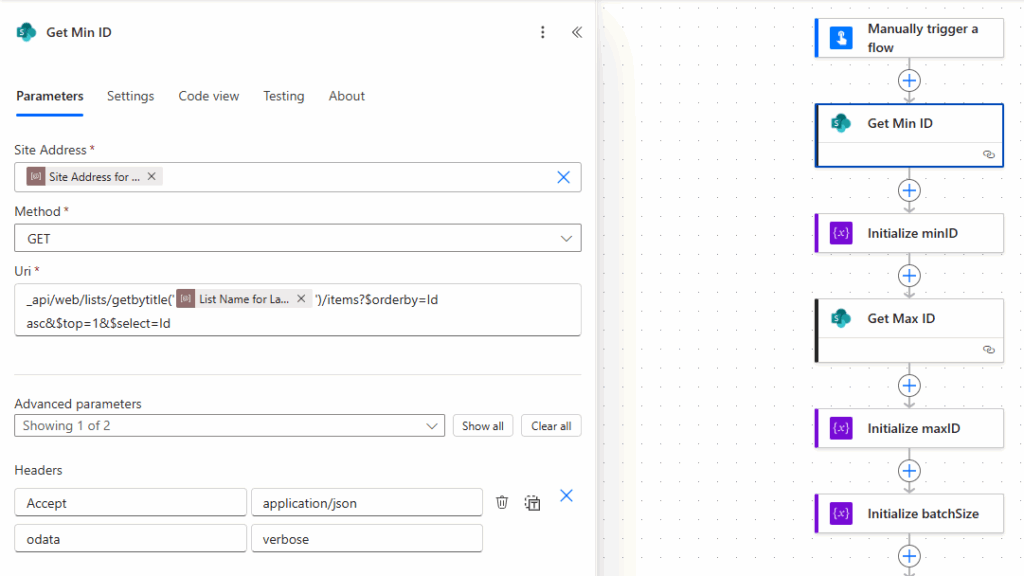Add step below Get Max ID card
The width and height of the screenshot is (1024, 576).
point(909,385)
